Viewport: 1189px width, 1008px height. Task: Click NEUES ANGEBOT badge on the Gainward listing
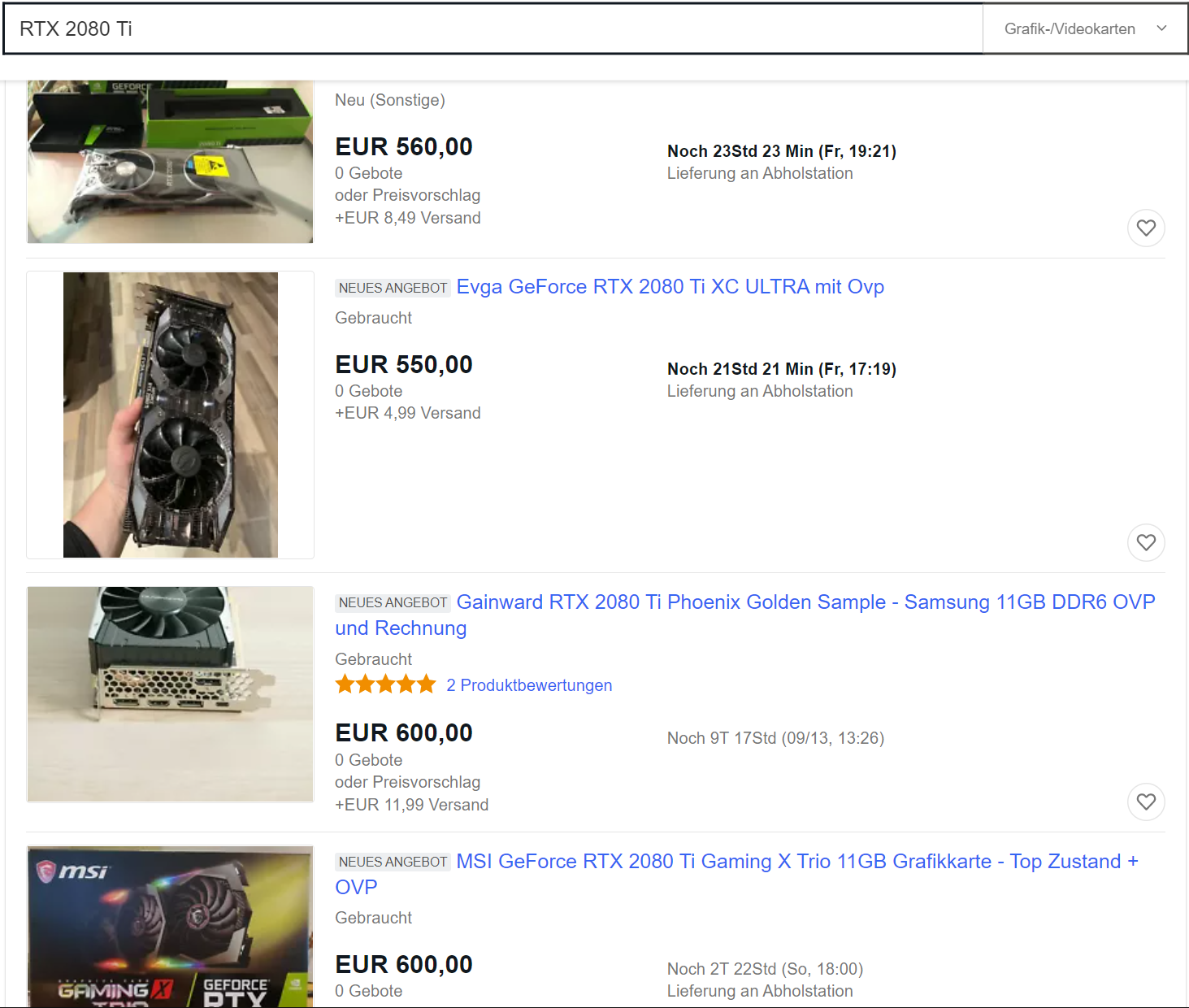393,602
